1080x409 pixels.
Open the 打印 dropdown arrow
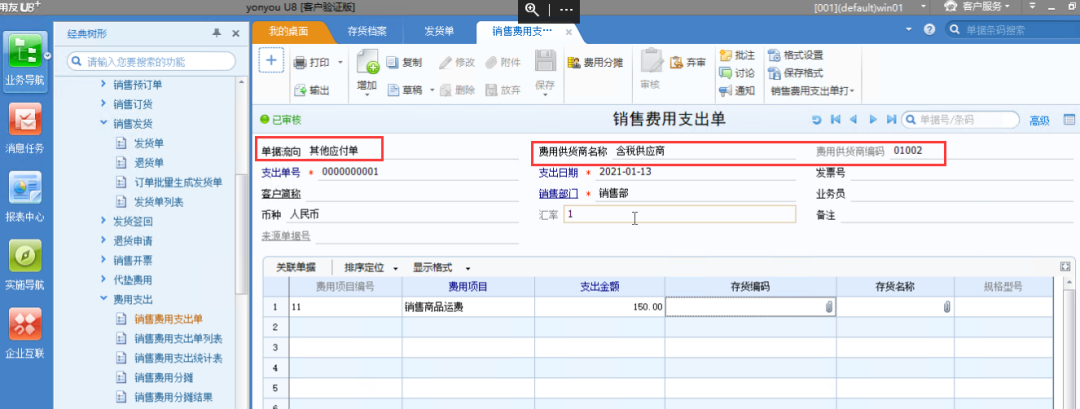340,63
